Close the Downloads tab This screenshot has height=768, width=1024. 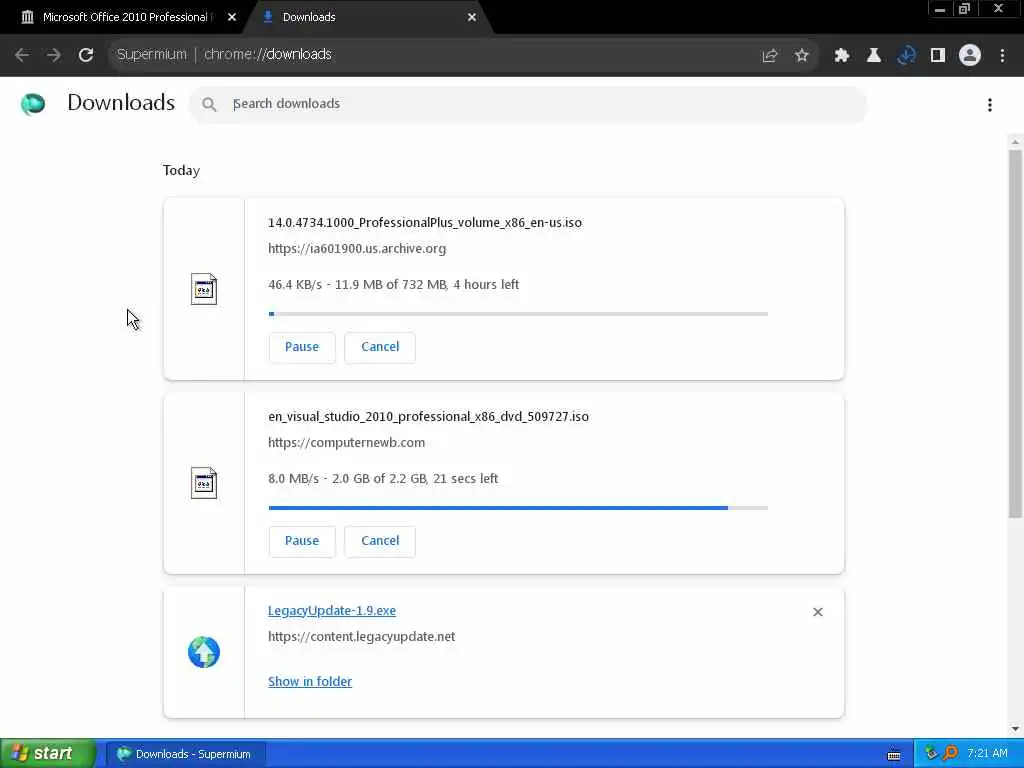click(x=472, y=18)
